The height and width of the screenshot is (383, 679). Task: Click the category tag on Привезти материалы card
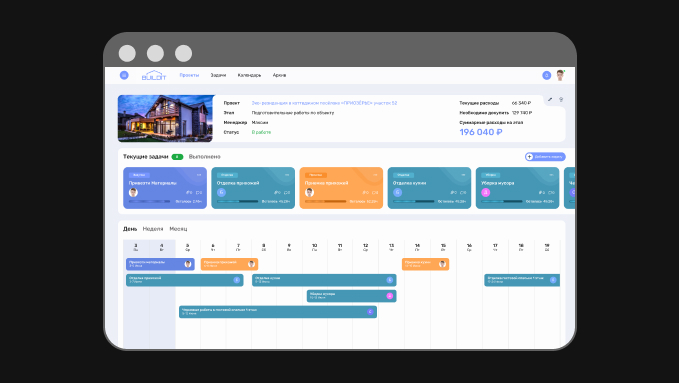139,175
